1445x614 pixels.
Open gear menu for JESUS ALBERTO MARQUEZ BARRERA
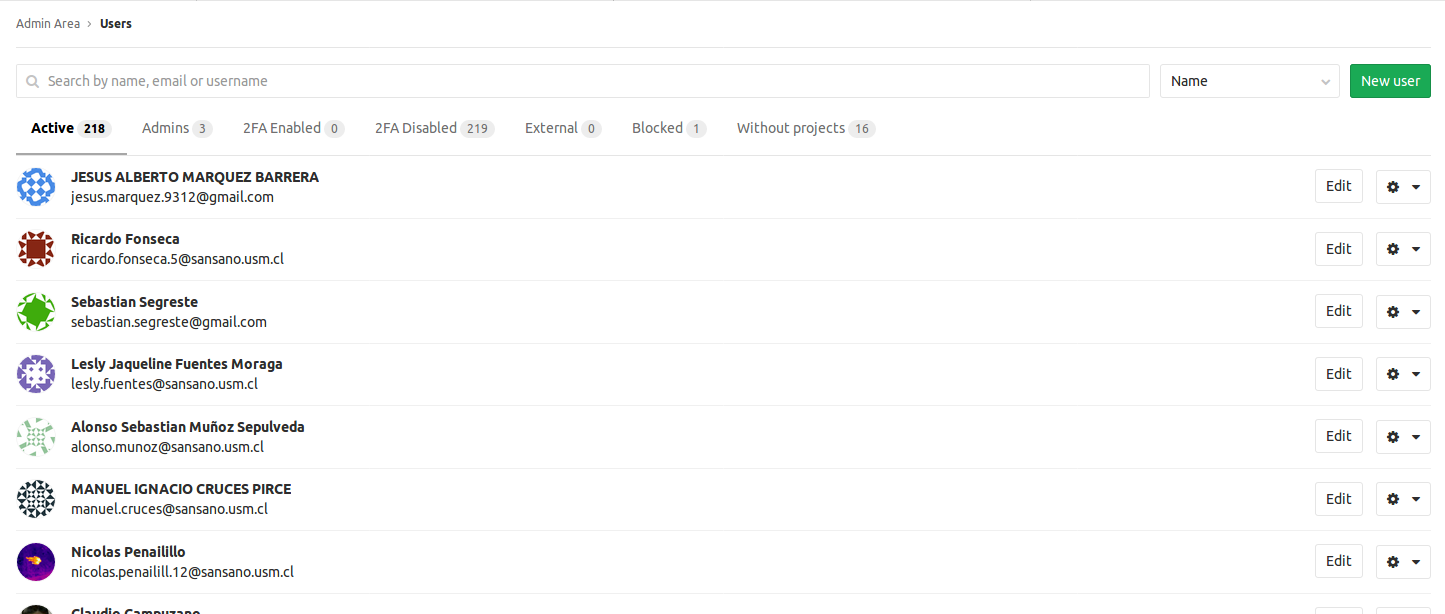click(1403, 186)
